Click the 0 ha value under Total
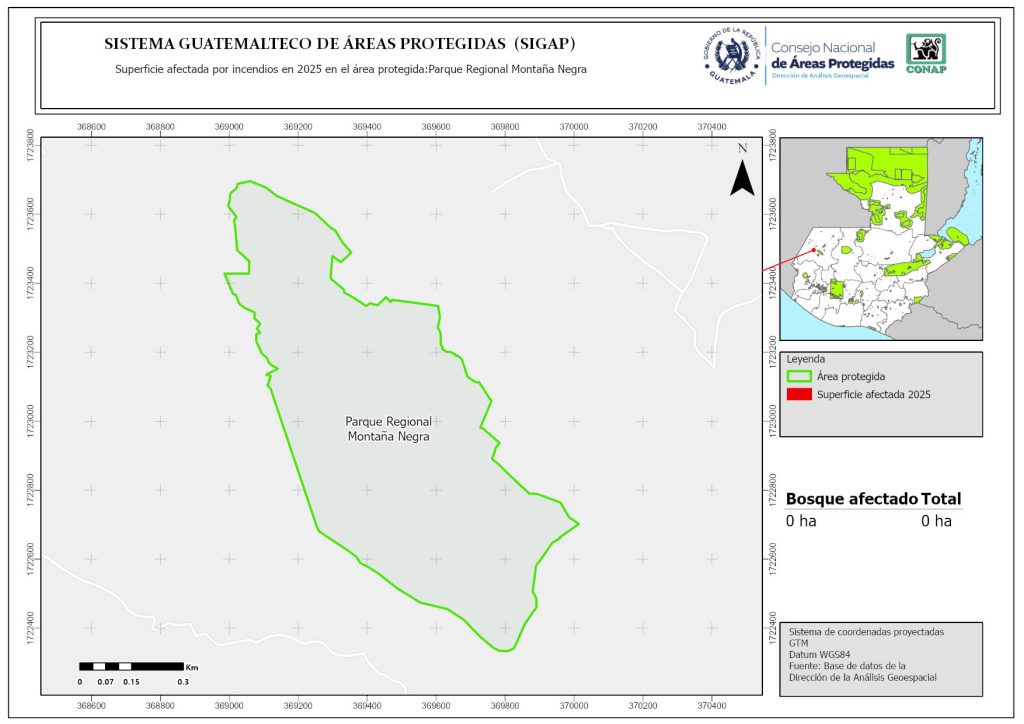This screenshot has width=1024, height=724. click(x=936, y=521)
